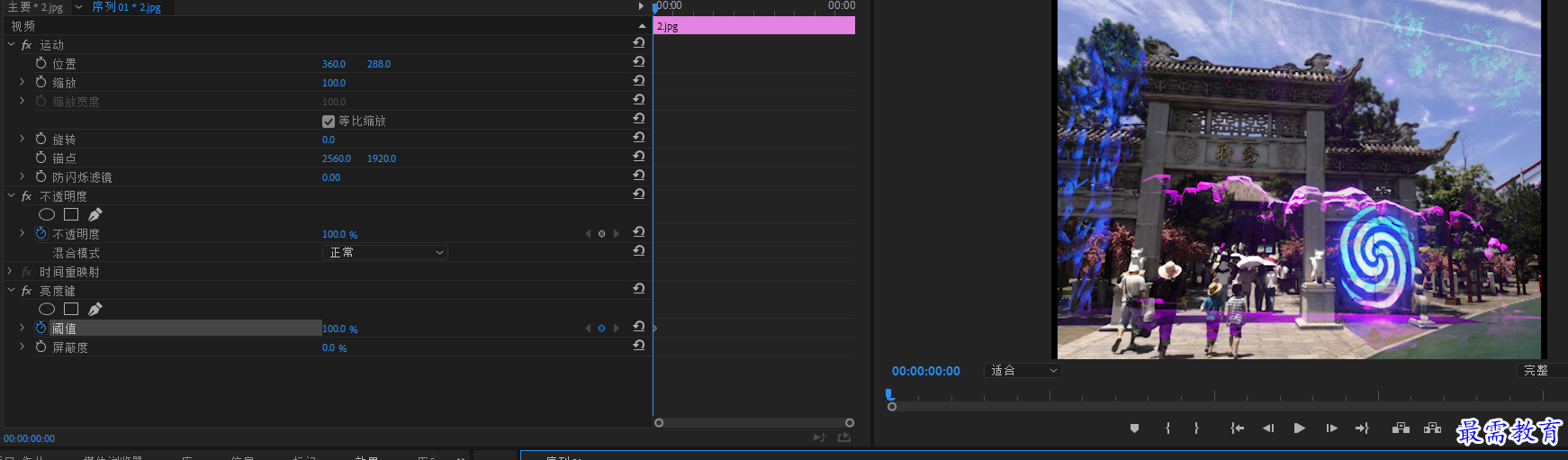Screen dimensions: 1568x460
Task: Open the 完整 playback resolution dropdown
Action: point(1543,371)
